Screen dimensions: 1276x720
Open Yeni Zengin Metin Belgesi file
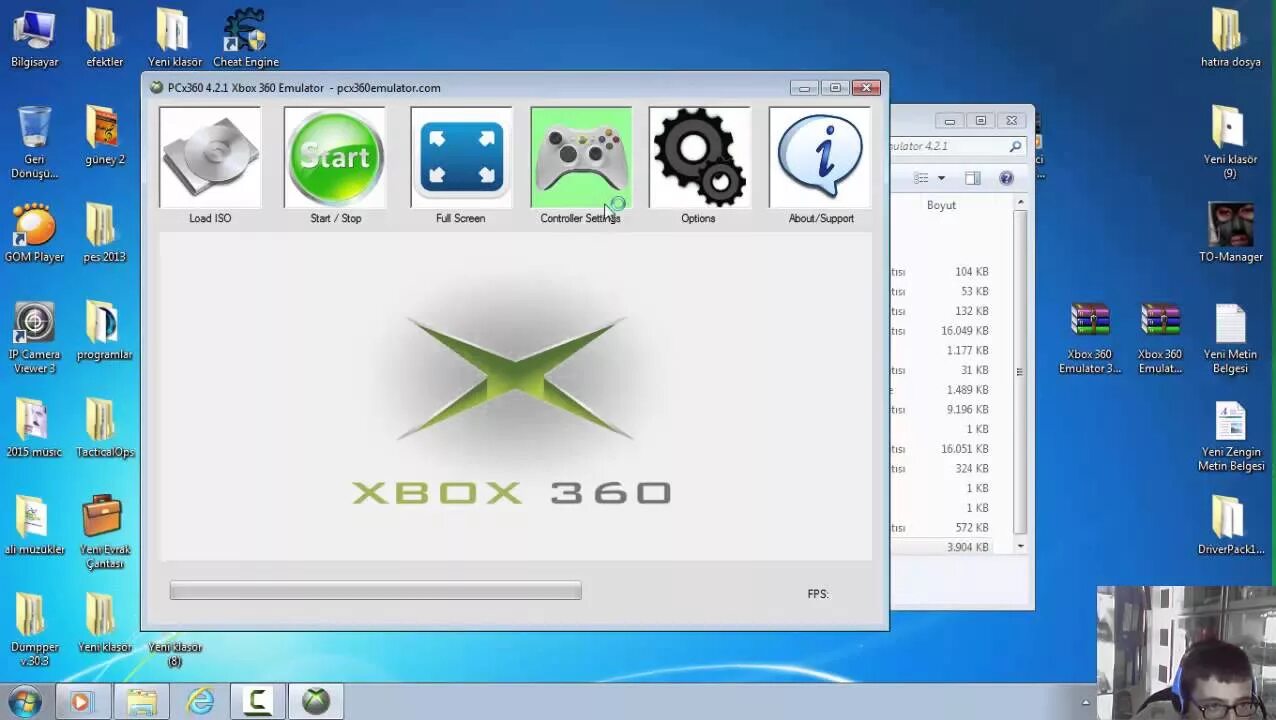click(x=1230, y=435)
